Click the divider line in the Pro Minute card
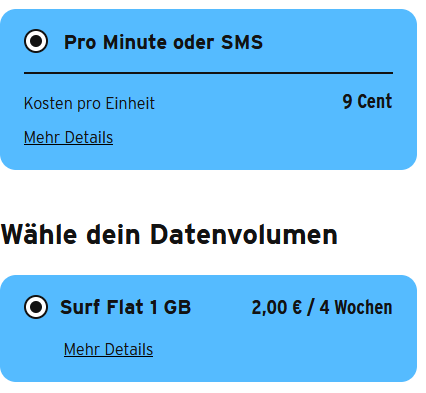426x393 pixels. (x=208, y=73)
